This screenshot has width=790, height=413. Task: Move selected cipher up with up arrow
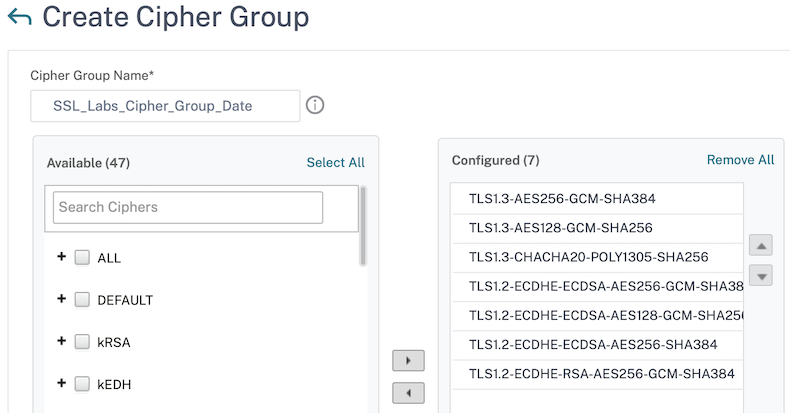pos(761,245)
